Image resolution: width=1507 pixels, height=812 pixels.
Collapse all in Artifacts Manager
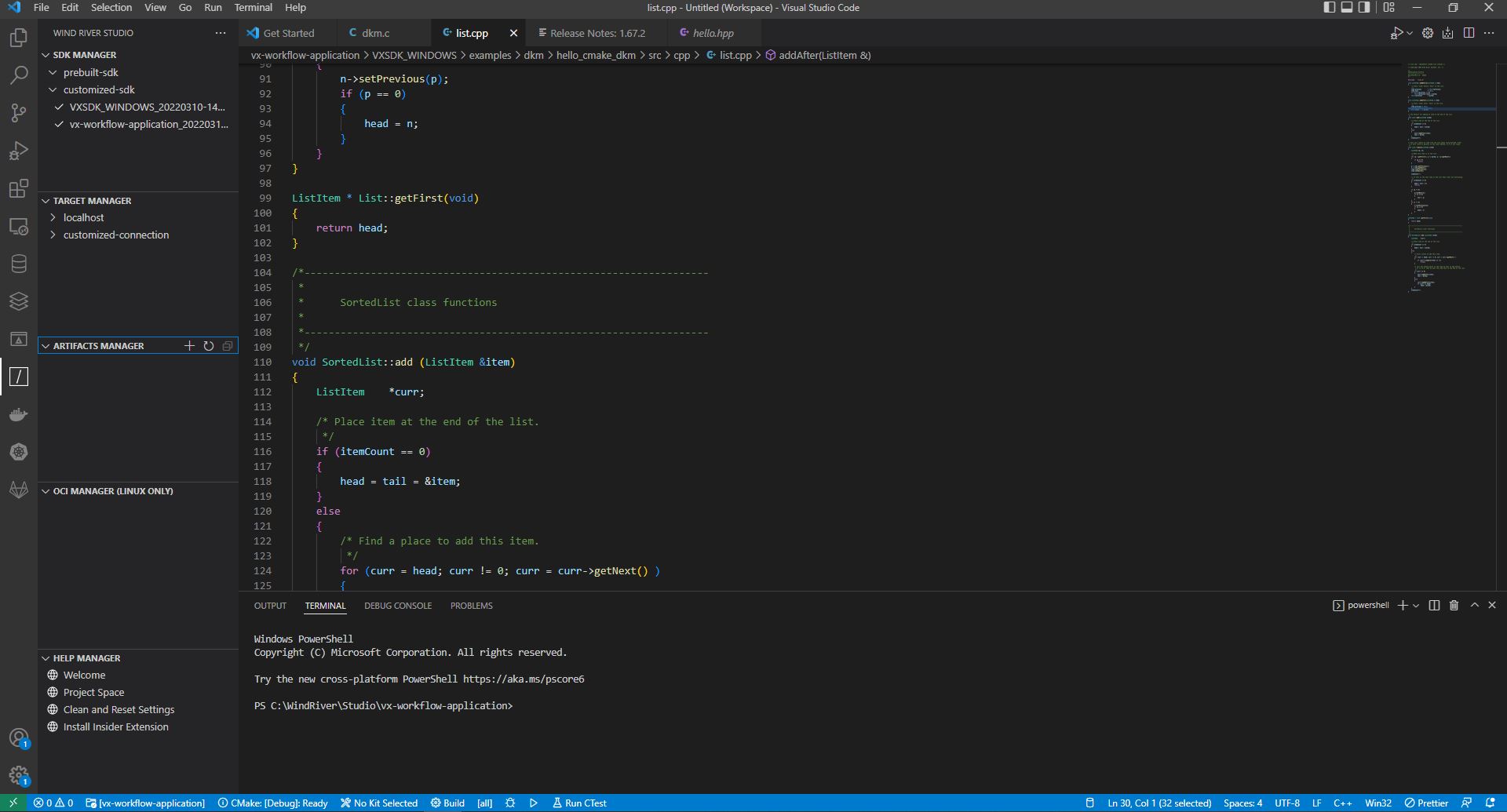[x=228, y=346]
